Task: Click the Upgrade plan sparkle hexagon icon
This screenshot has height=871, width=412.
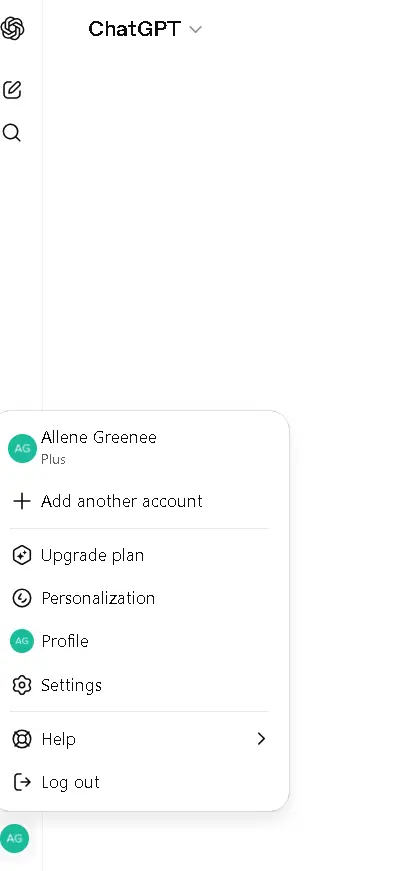Action: pos(22,555)
